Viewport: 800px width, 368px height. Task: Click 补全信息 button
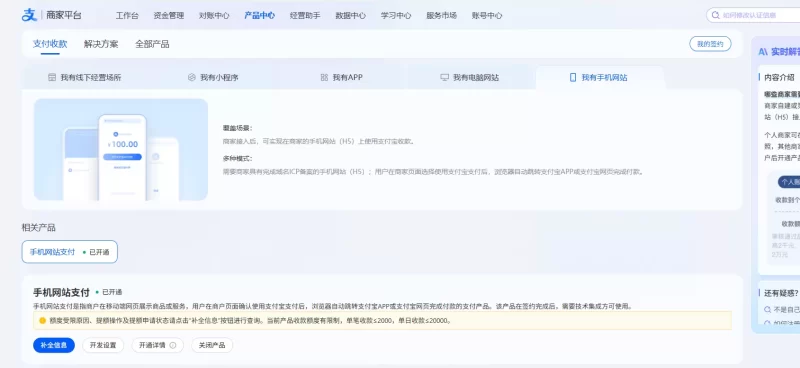point(54,346)
